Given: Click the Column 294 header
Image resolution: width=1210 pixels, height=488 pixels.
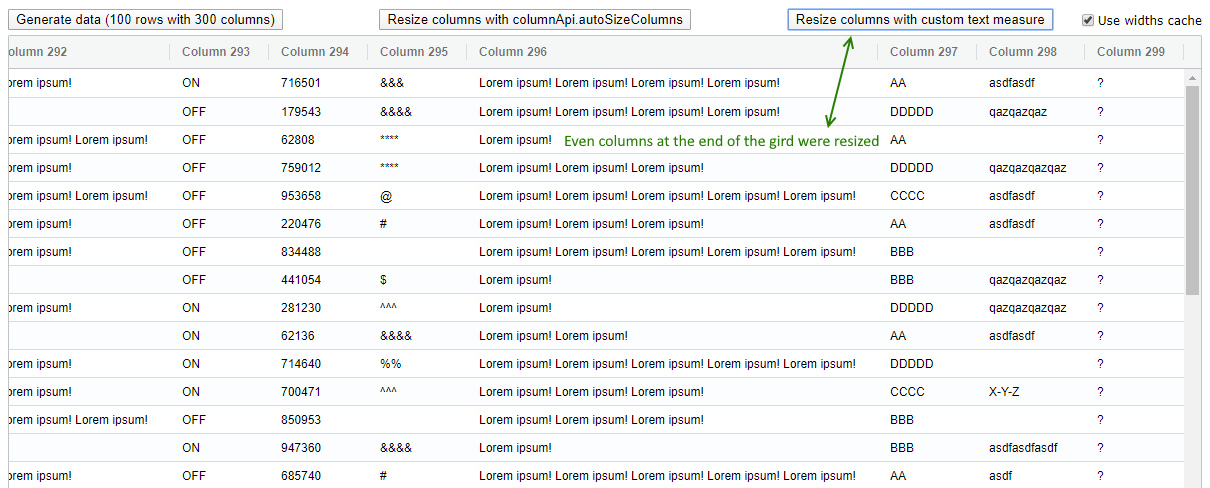Looking at the screenshot, I should click(x=315, y=52).
